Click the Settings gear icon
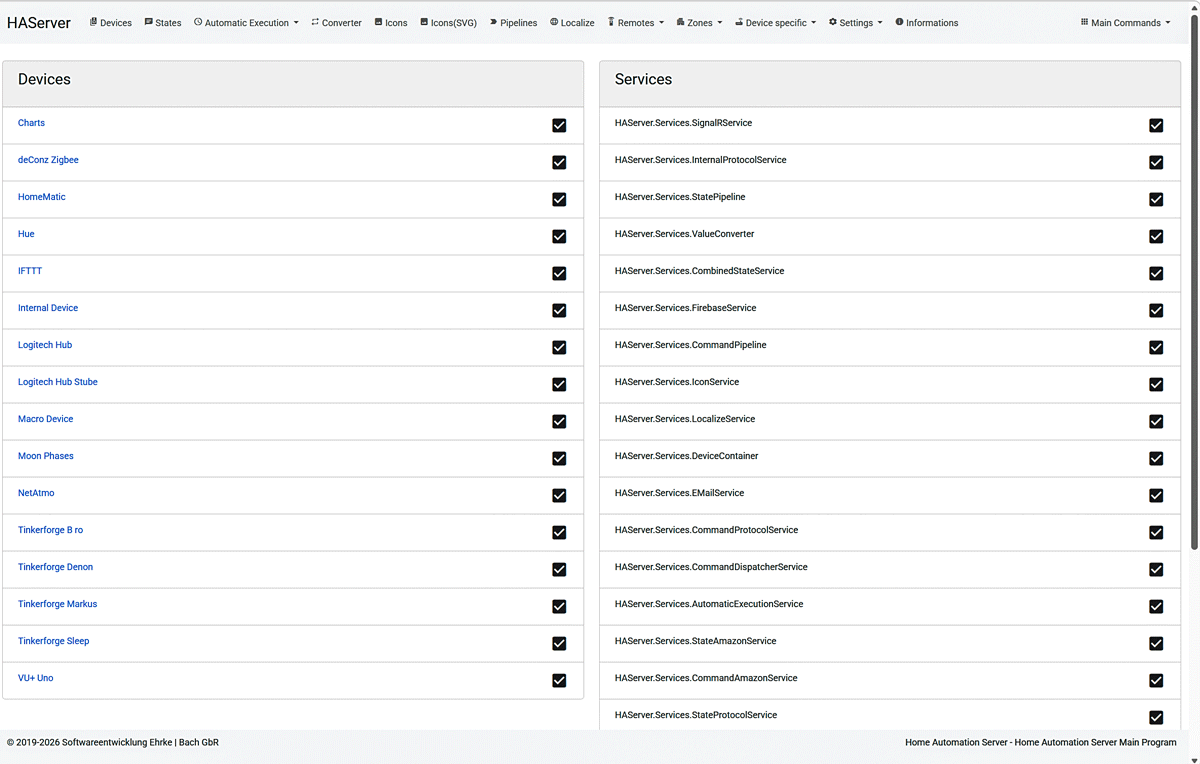This screenshot has width=1200, height=764. click(833, 22)
